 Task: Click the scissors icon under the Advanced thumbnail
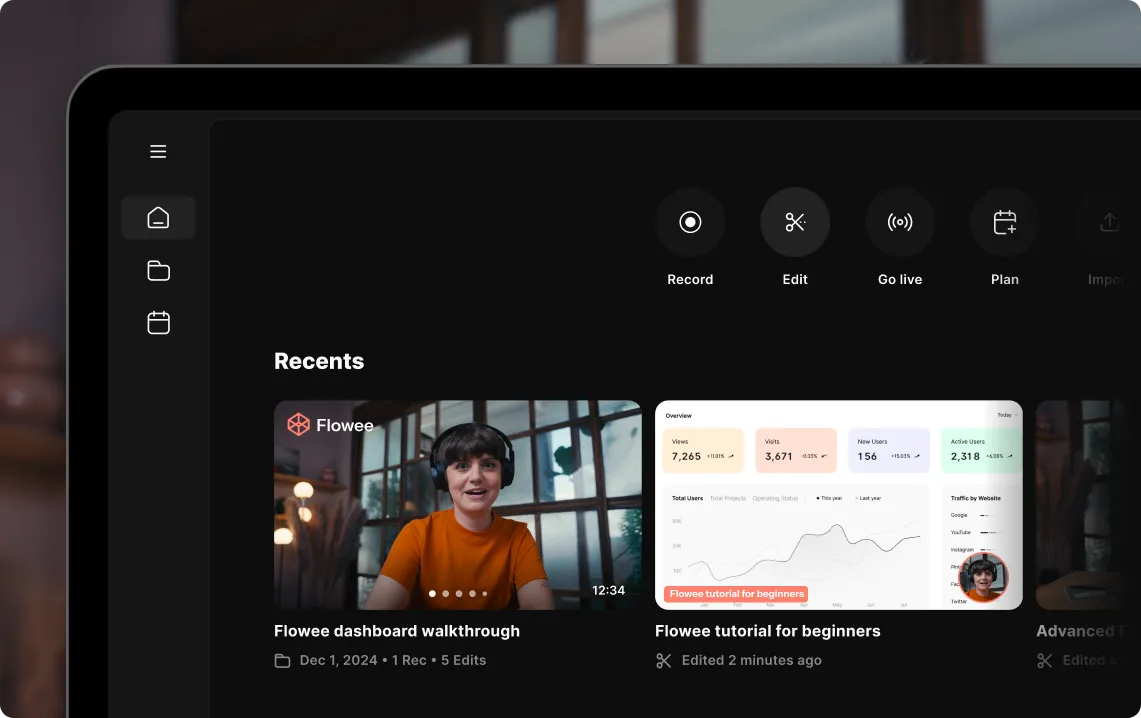coord(1044,661)
